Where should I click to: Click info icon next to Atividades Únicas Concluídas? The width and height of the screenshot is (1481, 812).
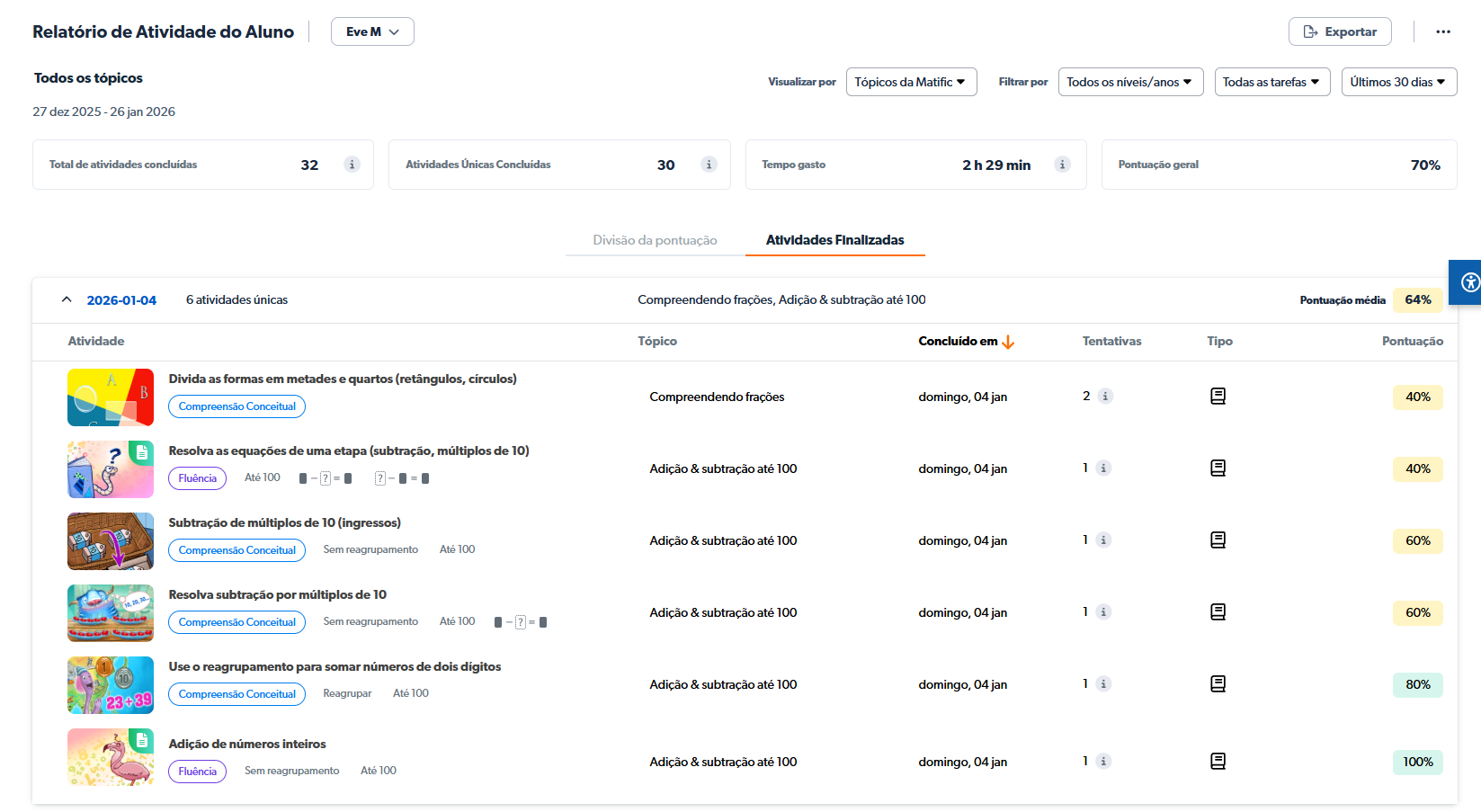tap(709, 165)
